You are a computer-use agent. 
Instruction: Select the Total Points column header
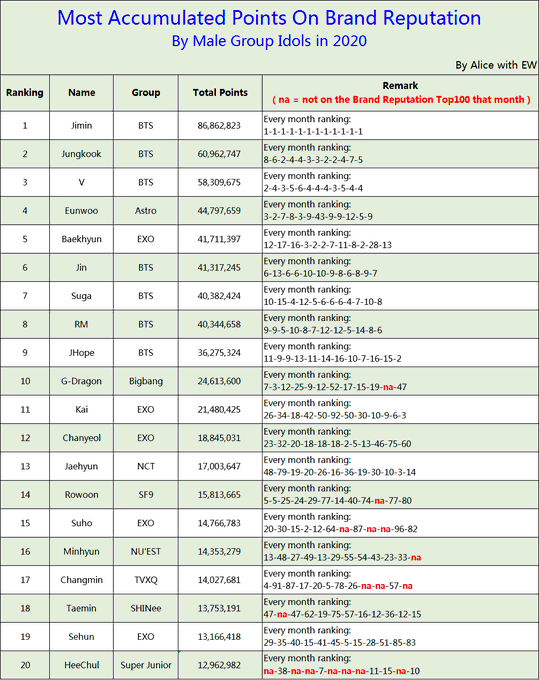coord(220,92)
